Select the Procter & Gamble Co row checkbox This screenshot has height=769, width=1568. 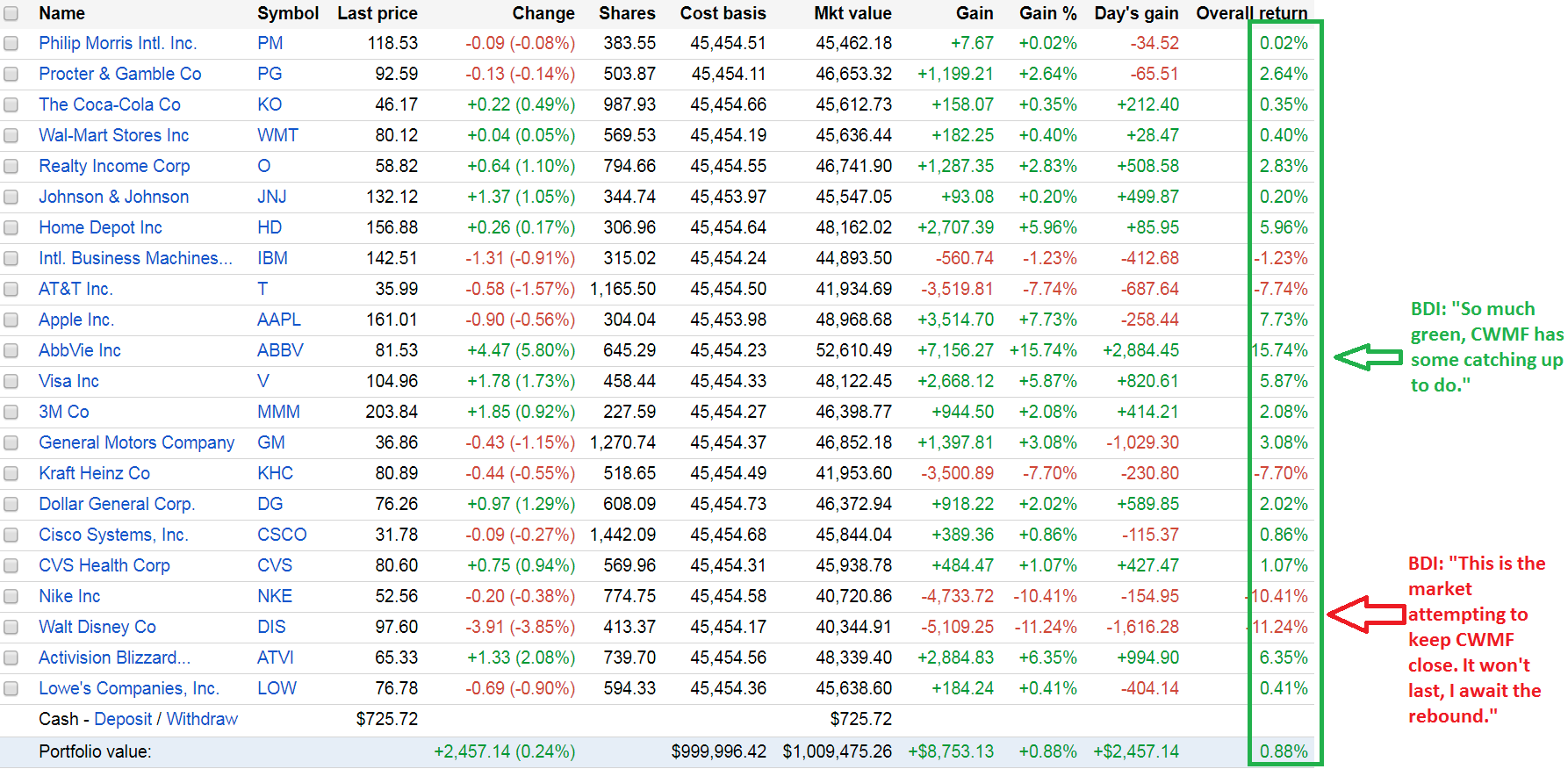11,75
